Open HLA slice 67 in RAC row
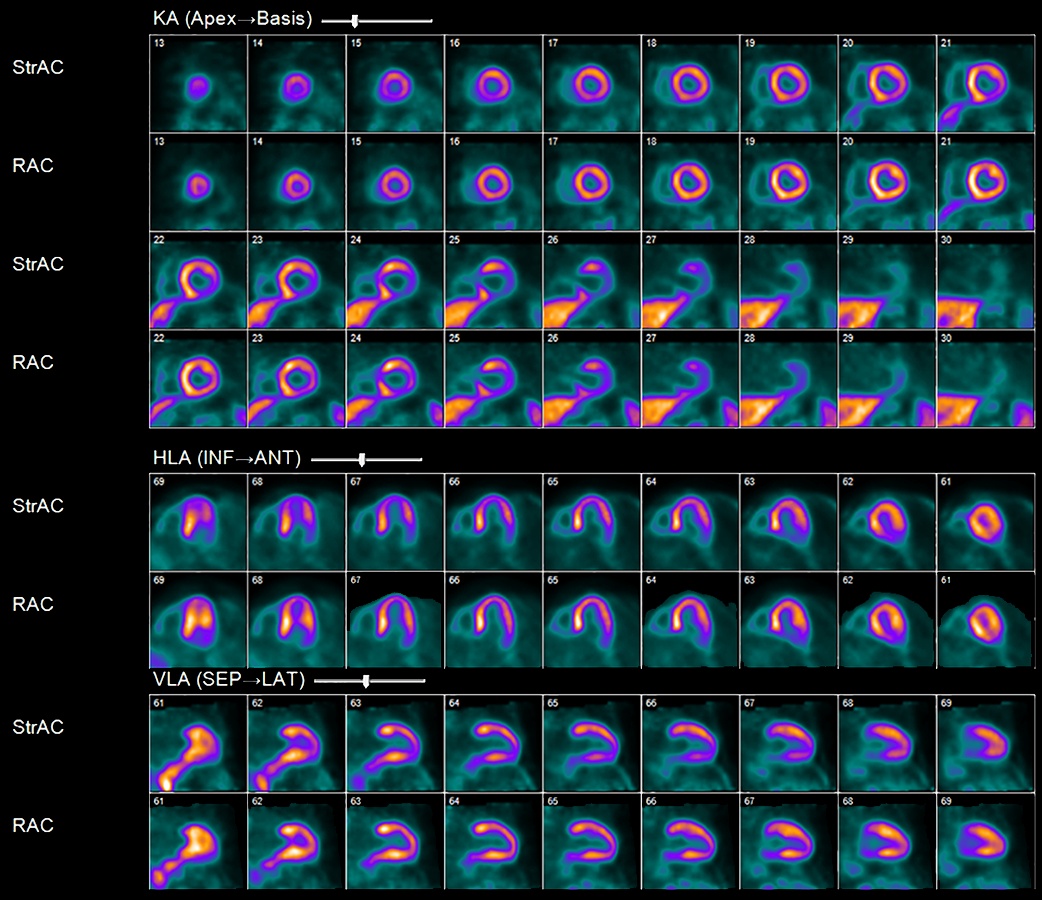1042x900 pixels. (395, 619)
